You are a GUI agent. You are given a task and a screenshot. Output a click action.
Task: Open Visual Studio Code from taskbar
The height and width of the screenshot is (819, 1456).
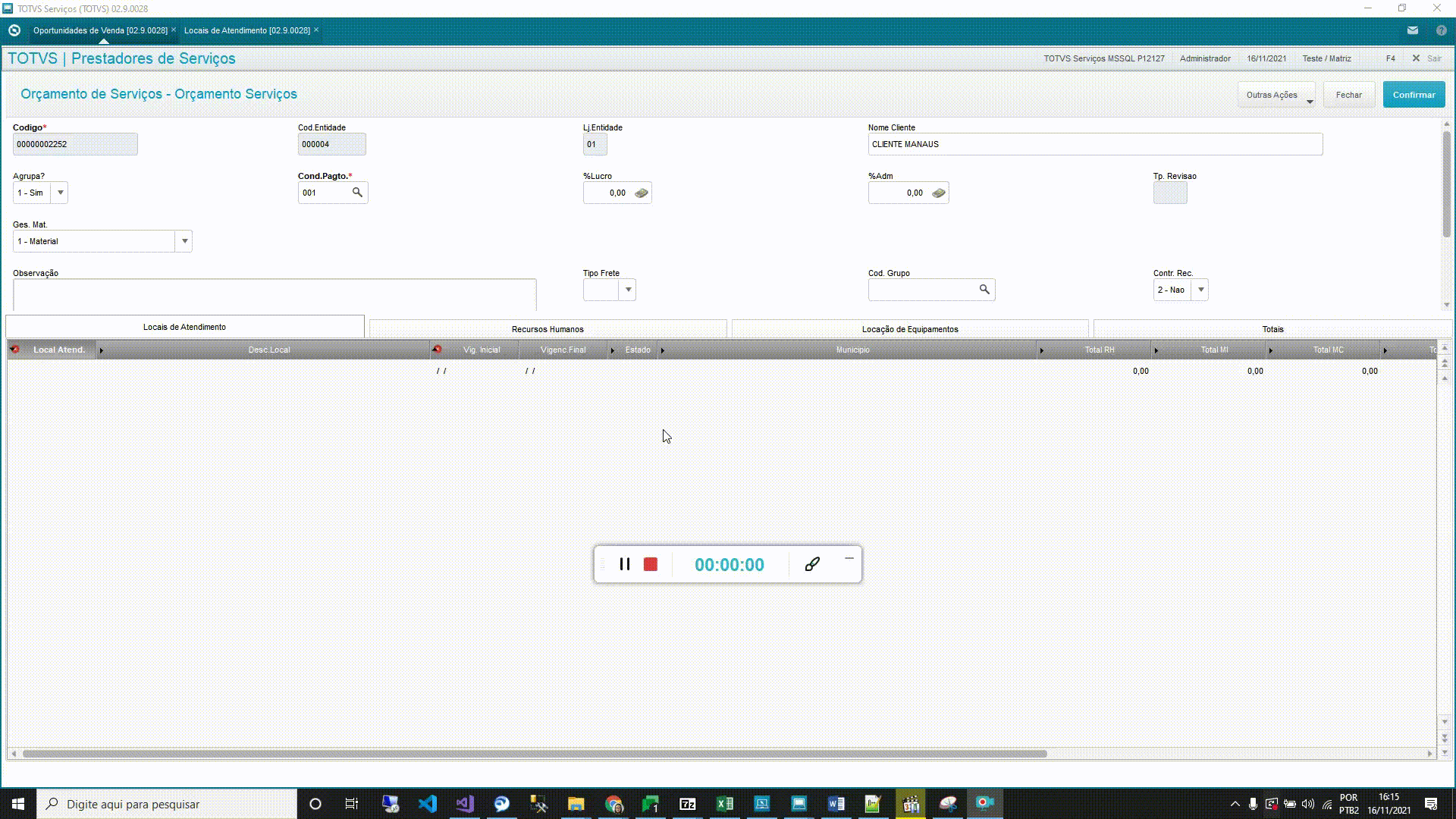pyautogui.click(x=428, y=804)
